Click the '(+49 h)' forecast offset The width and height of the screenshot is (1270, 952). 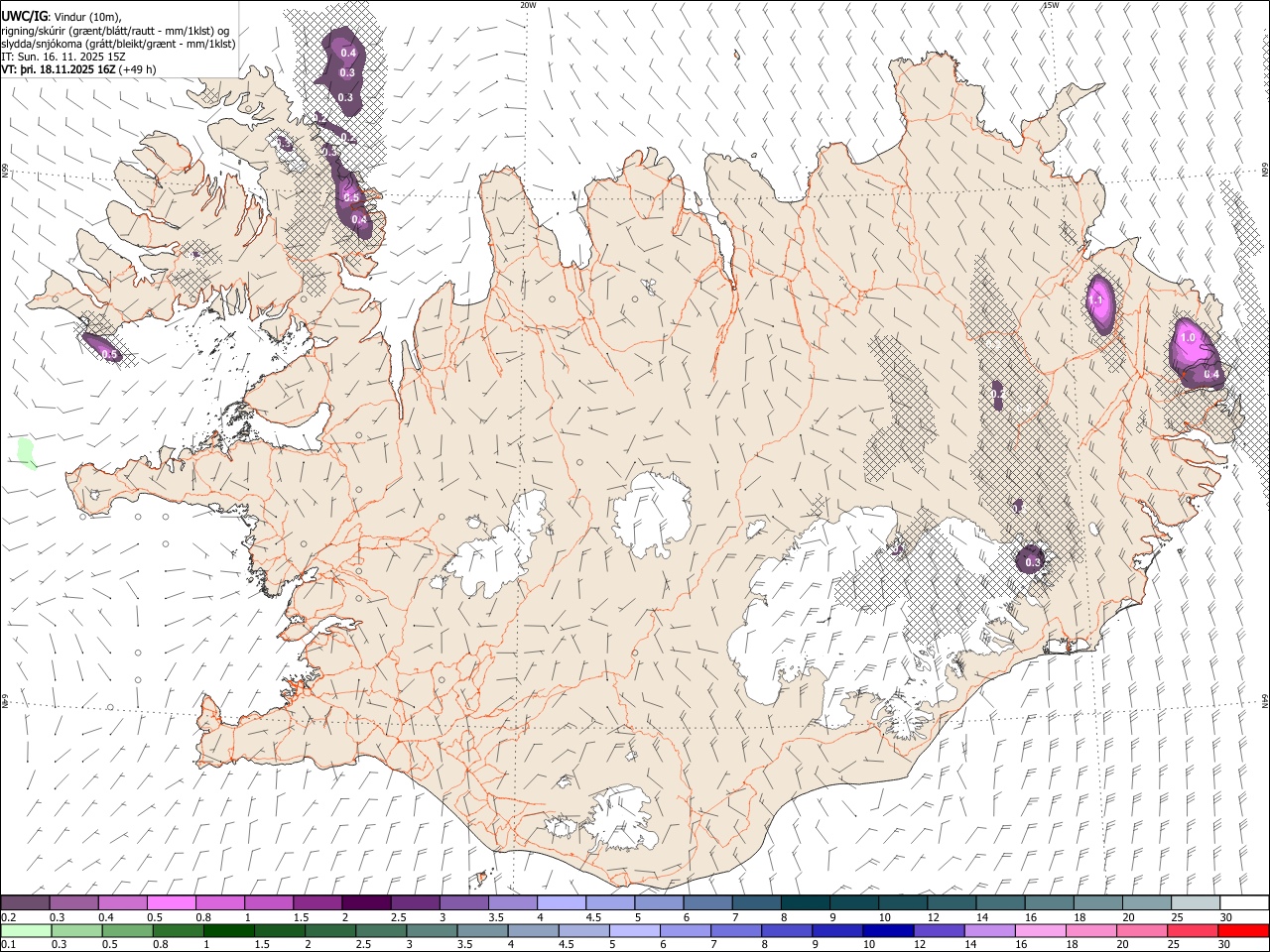(x=137, y=69)
